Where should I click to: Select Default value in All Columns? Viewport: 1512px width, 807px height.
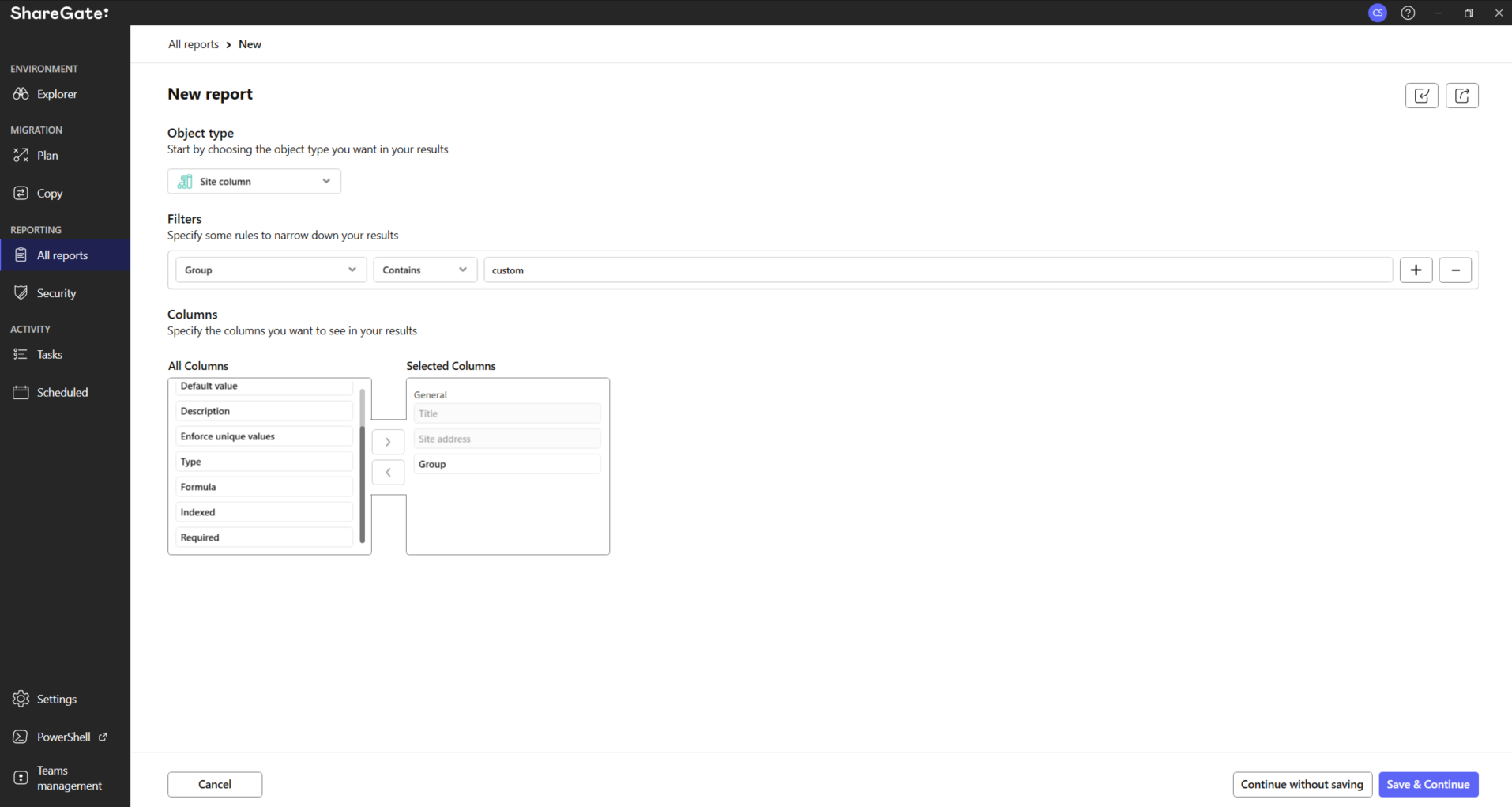coord(264,387)
